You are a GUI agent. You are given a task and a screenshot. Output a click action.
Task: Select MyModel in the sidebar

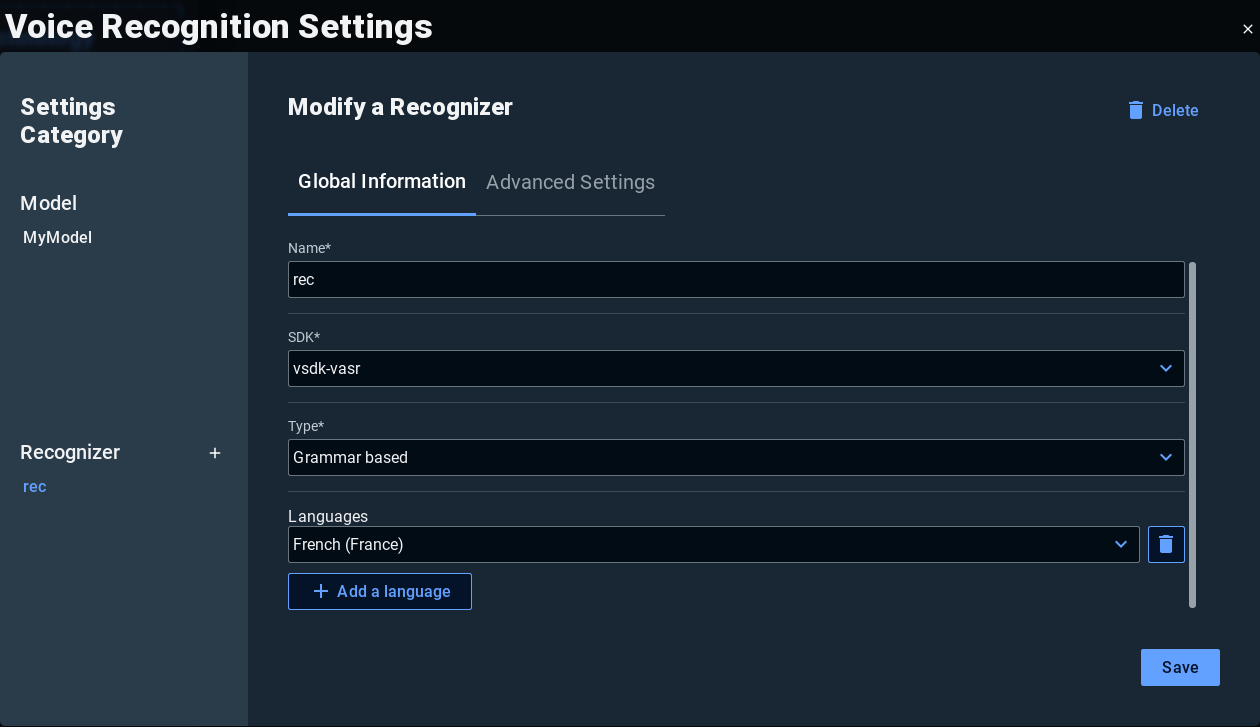pyautogui.click(x=58, y=238)
